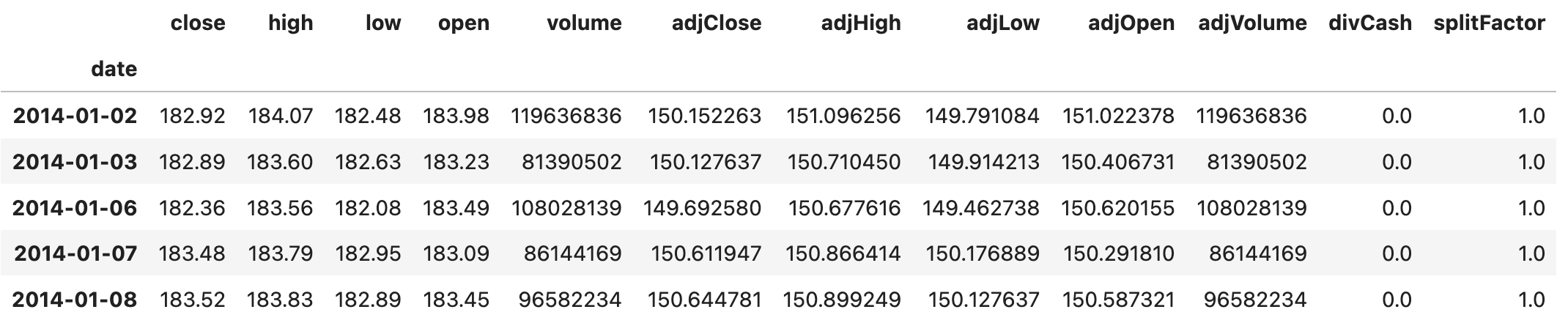Click the "splitFactor" column header
The width and height of the screenshot is (1568, 334).
pyautogui.click(x=1489, y=23)
